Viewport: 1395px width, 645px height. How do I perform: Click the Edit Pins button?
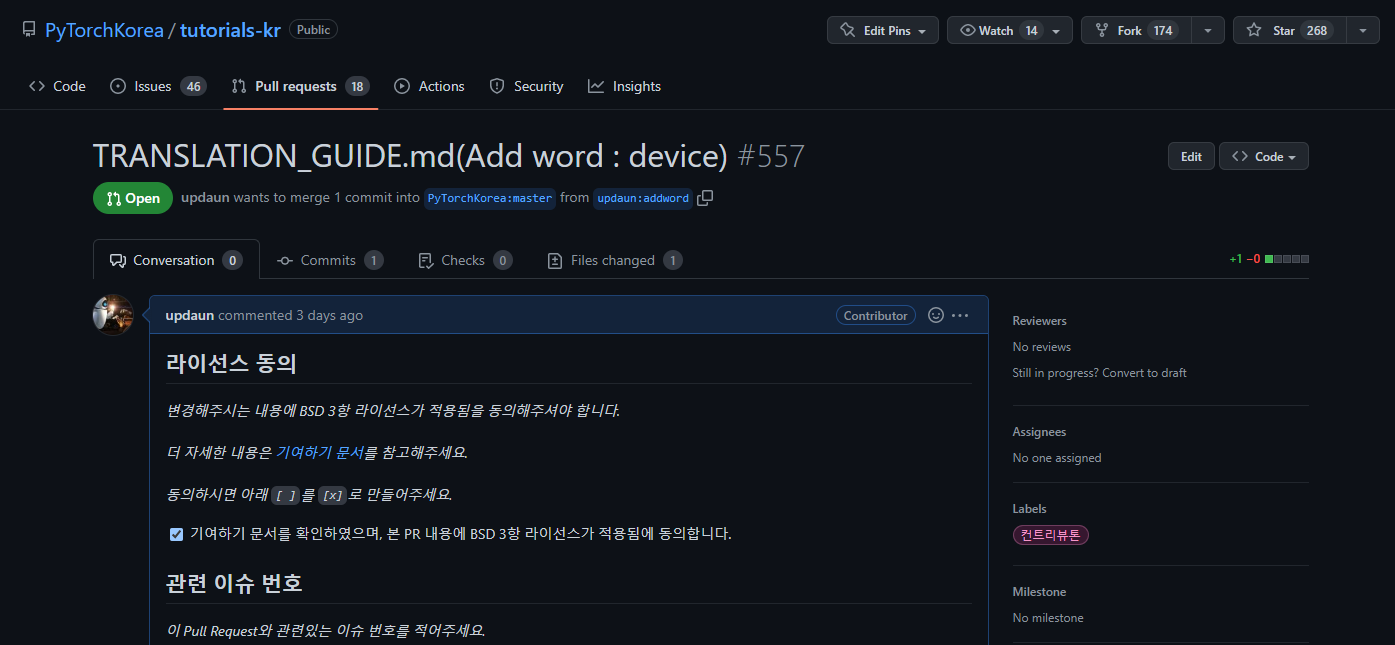click(x=883, y=31)
